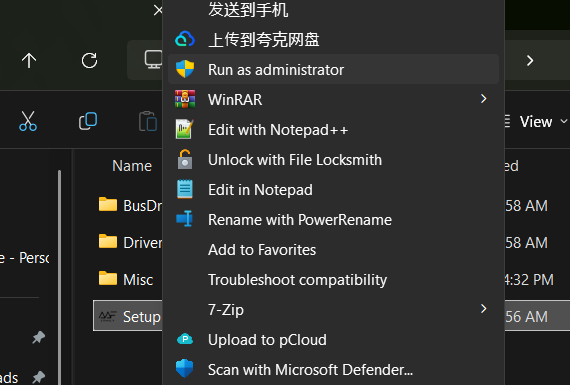
Task: Click the PowerRename icon
Action: tap(185, 219)
